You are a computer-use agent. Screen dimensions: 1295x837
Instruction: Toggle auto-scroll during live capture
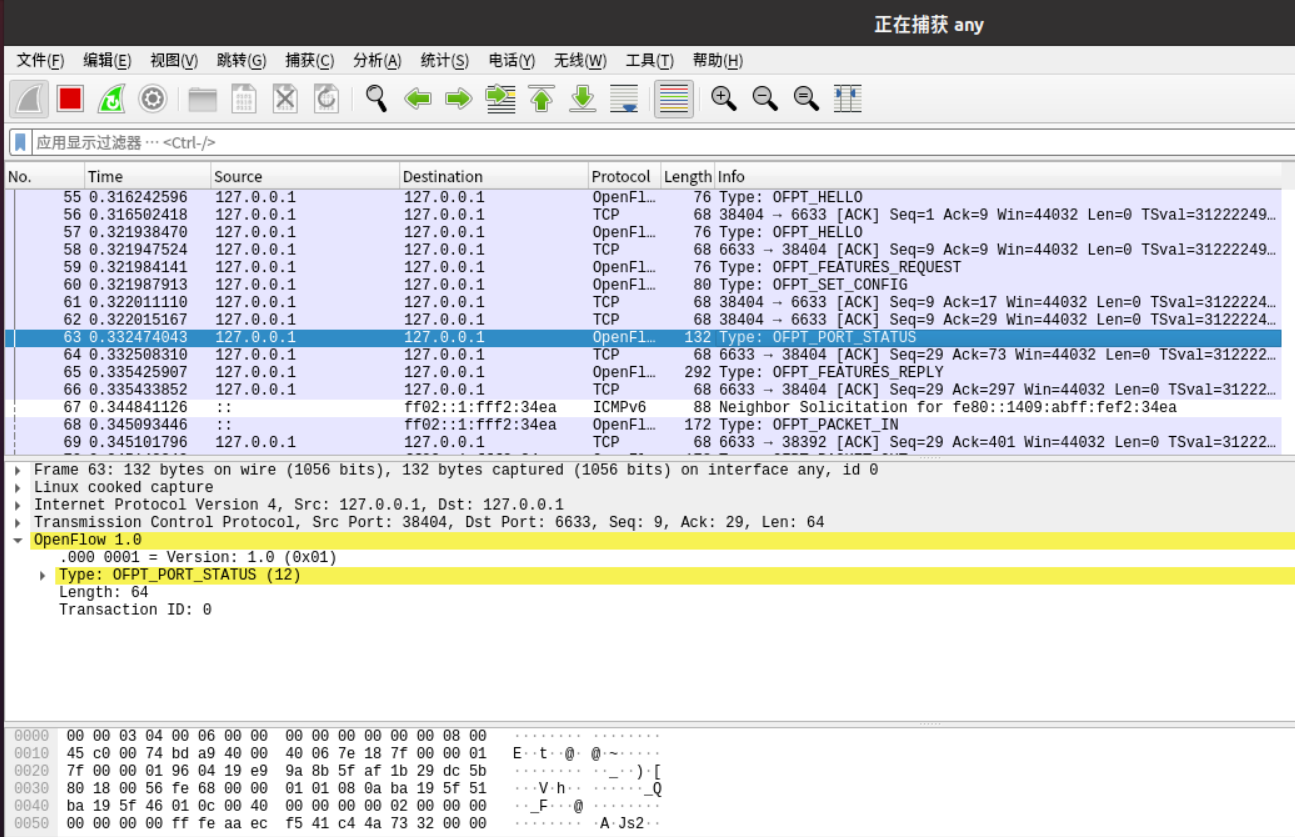[x=623, y=98]
